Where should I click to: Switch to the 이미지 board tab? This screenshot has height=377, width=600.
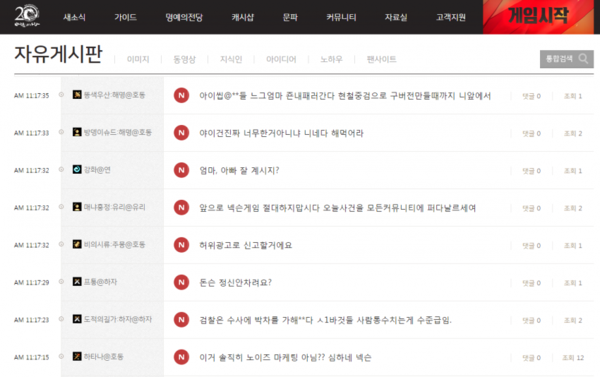pyautogui.click(x=138, y=59)
